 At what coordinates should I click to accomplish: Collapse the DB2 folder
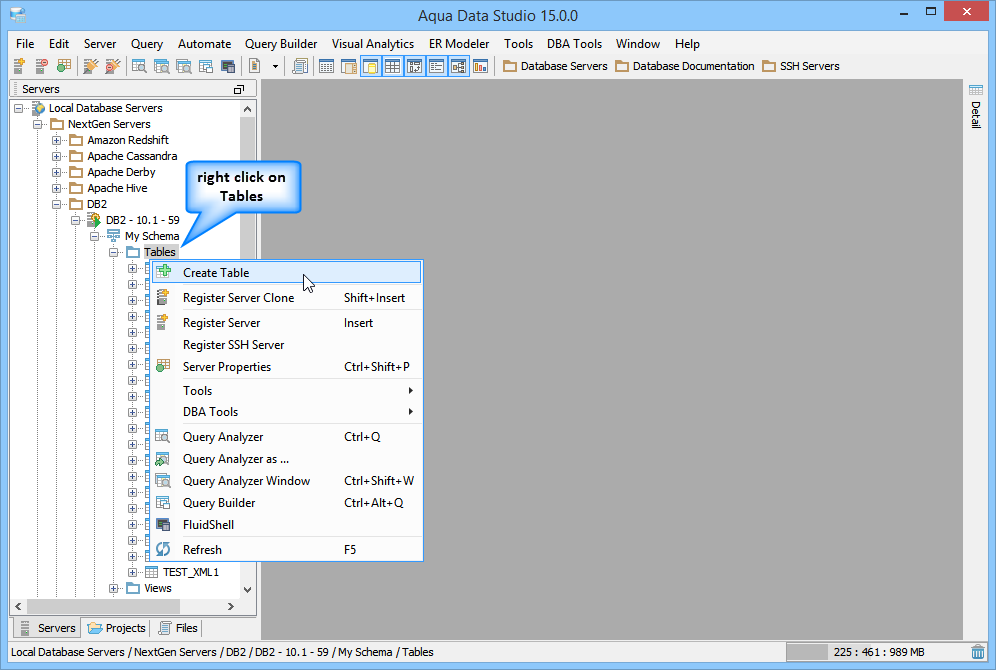[x=57, y=204]
